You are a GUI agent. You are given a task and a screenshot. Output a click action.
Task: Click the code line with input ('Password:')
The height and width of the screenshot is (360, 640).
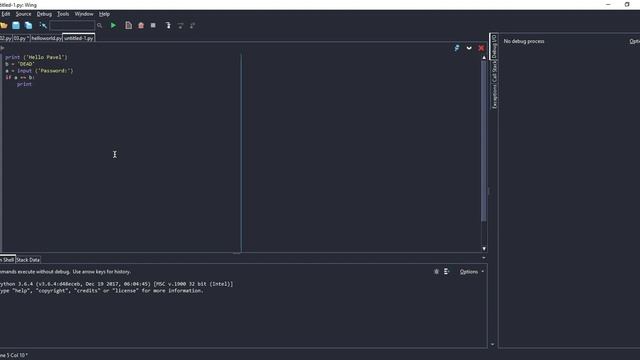click(x=39, y=71)
